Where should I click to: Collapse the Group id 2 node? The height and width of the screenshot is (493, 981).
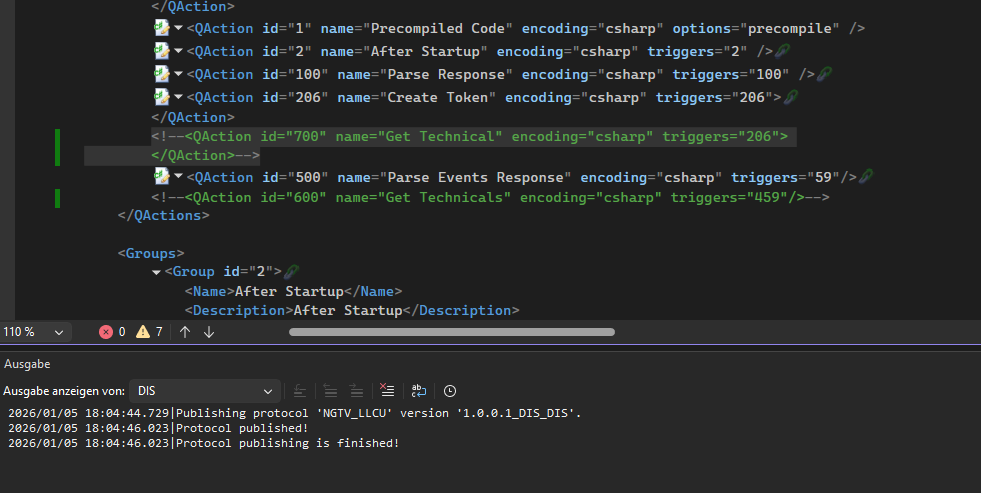coord(157,272)
